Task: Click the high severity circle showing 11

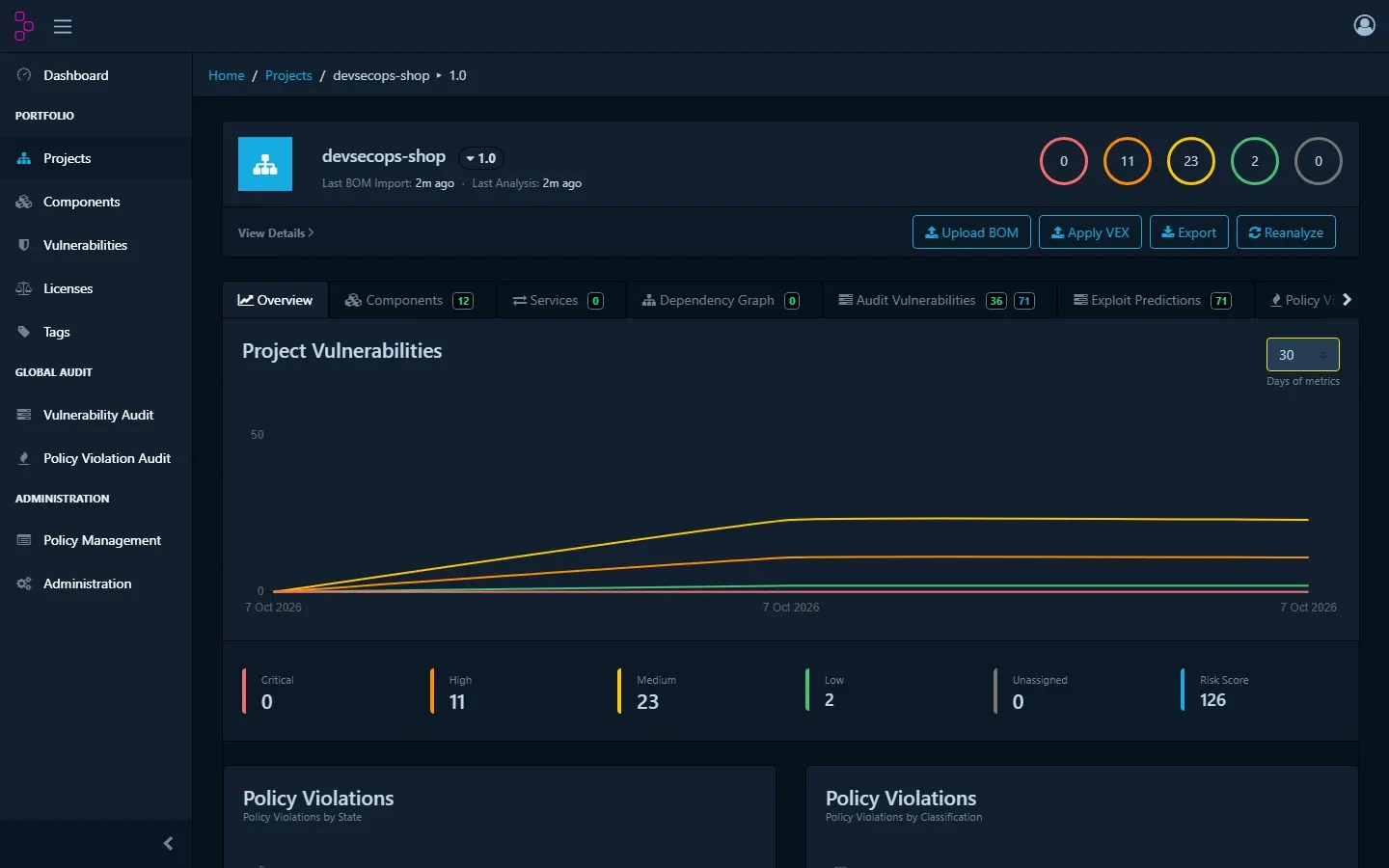Action: pyautogui.click(x=1128, y=161)
